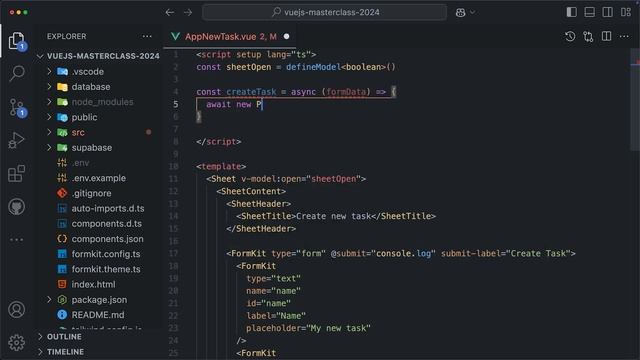Open the Run and Debug view

[x=17, y=140]
